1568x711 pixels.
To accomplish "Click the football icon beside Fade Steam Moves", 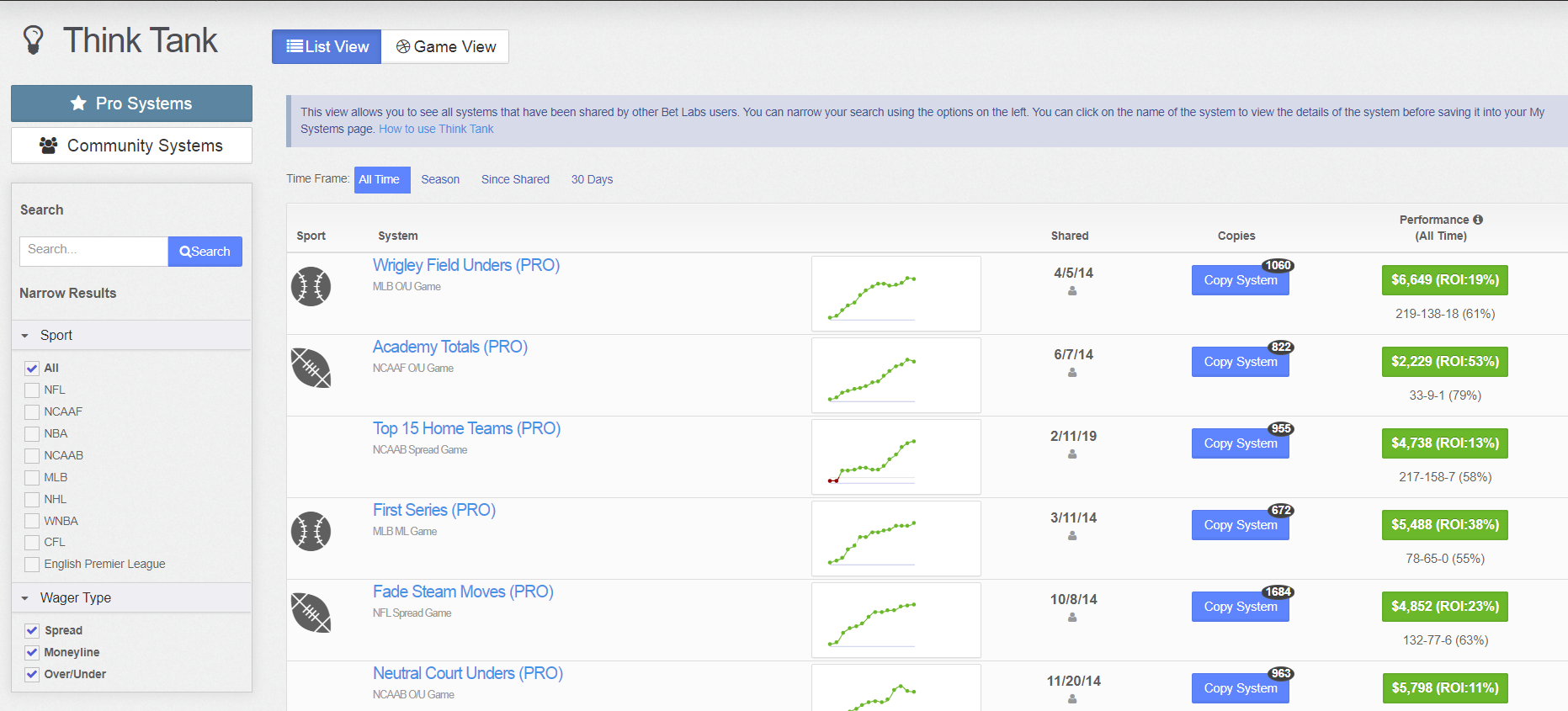I will pyautogui.click(x=311, y=613).
